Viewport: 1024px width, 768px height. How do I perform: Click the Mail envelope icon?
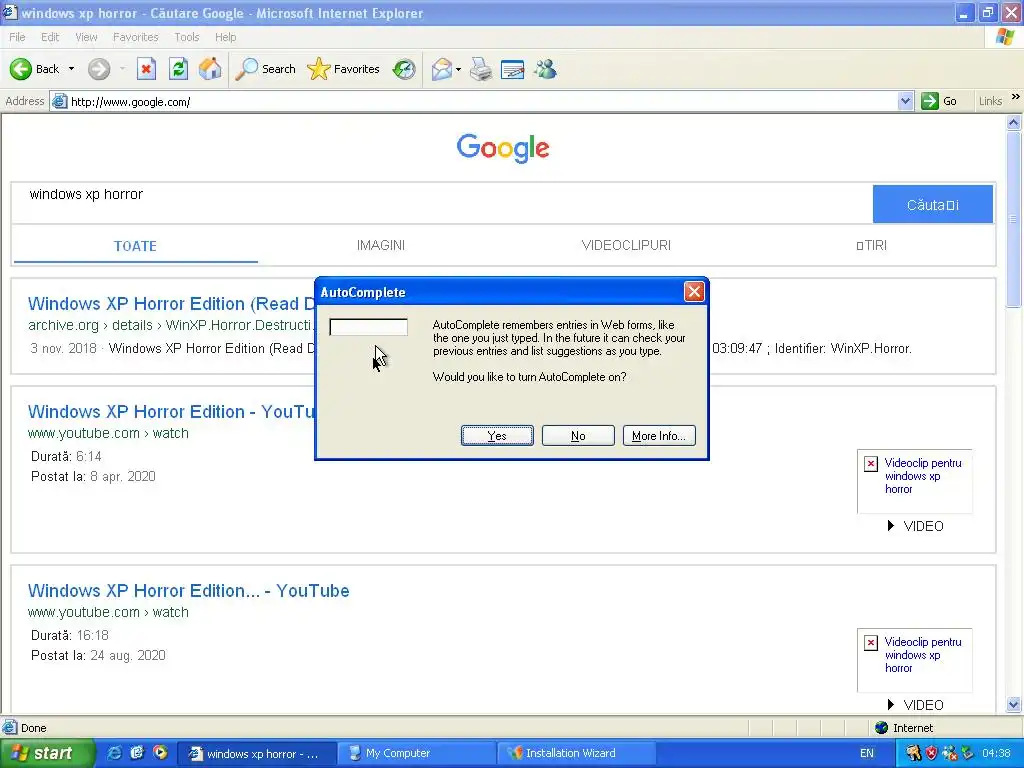click(442, 69)
